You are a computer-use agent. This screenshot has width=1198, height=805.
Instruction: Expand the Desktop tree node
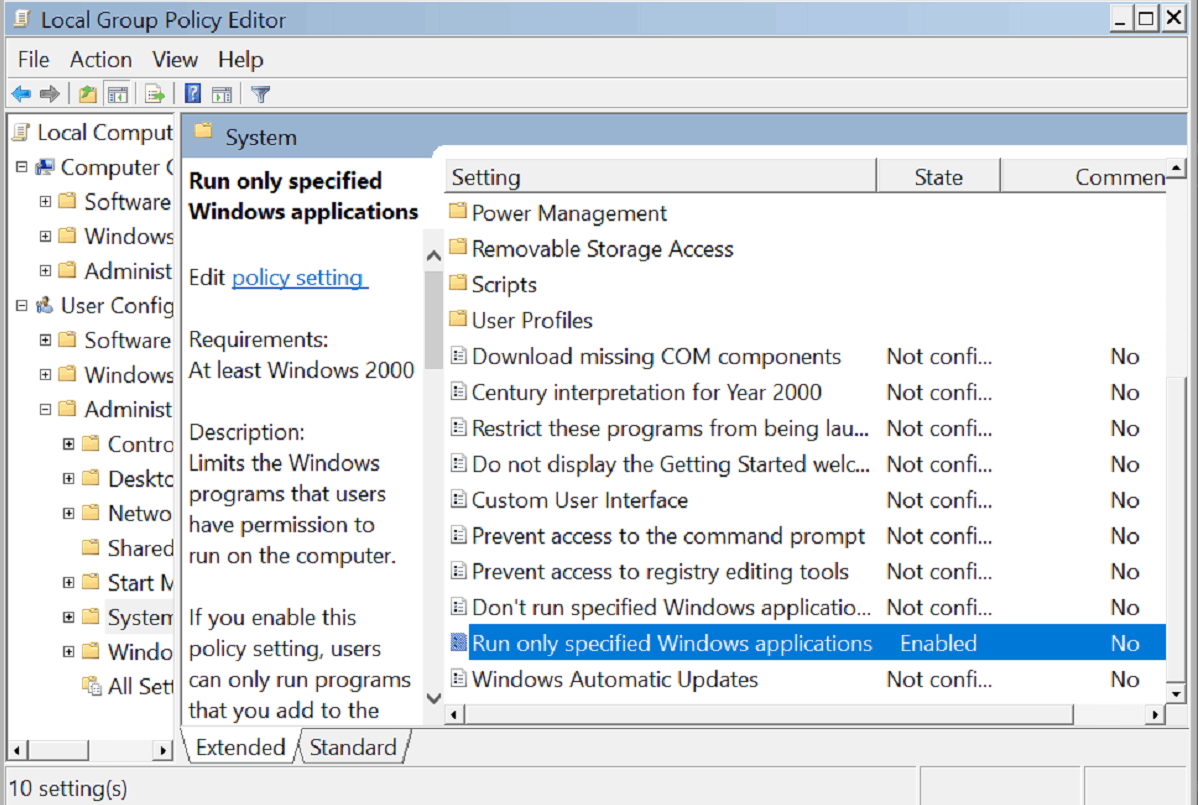[69, 478]
